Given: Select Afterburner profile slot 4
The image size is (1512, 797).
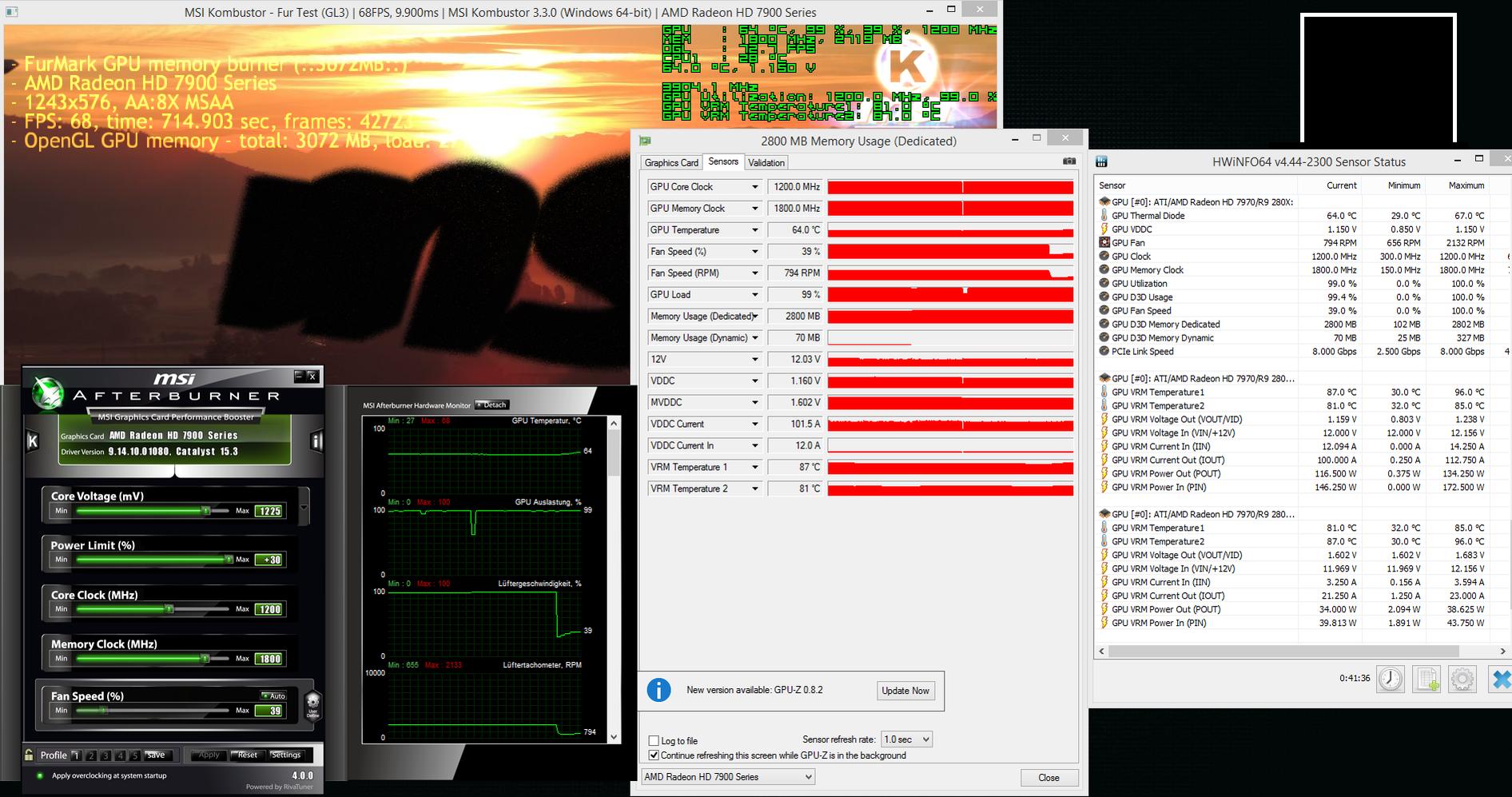Looking at the screenshot, I should [x=120, y=755].
